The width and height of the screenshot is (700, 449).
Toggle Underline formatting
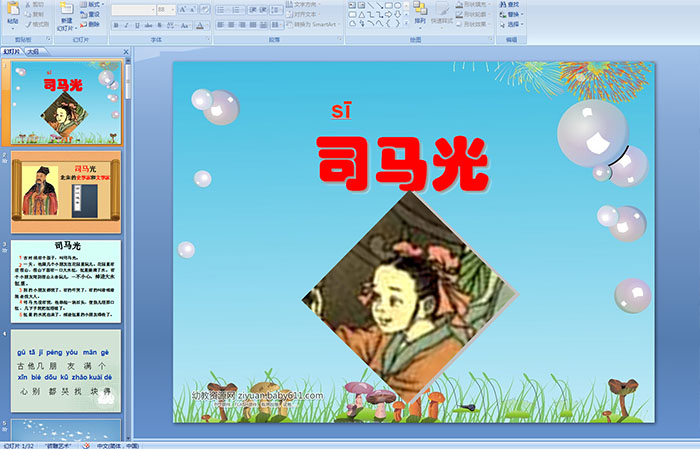click(137, 25)
